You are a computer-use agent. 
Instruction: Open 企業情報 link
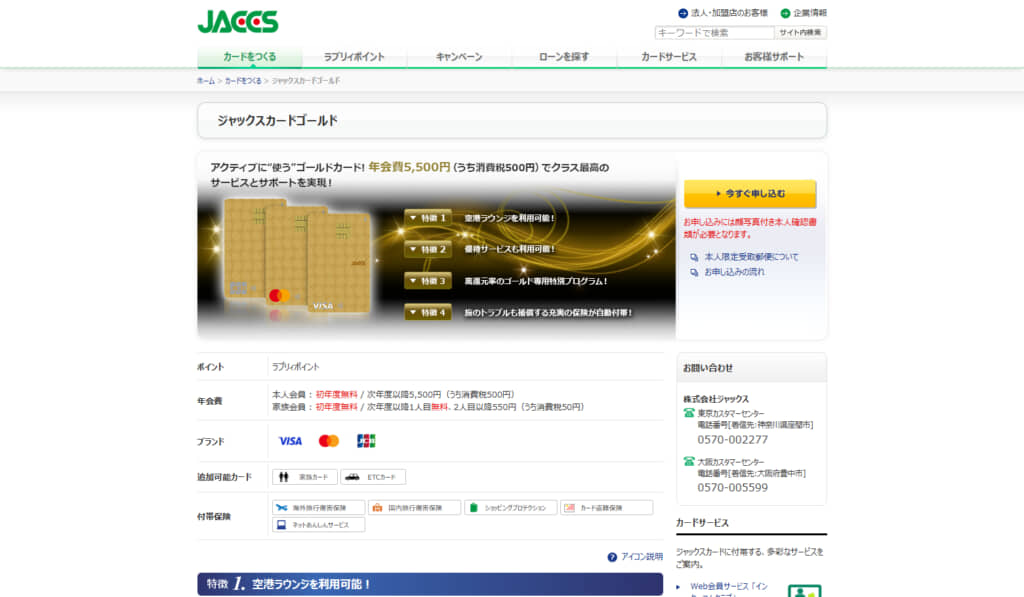click(x=810, y=13)
